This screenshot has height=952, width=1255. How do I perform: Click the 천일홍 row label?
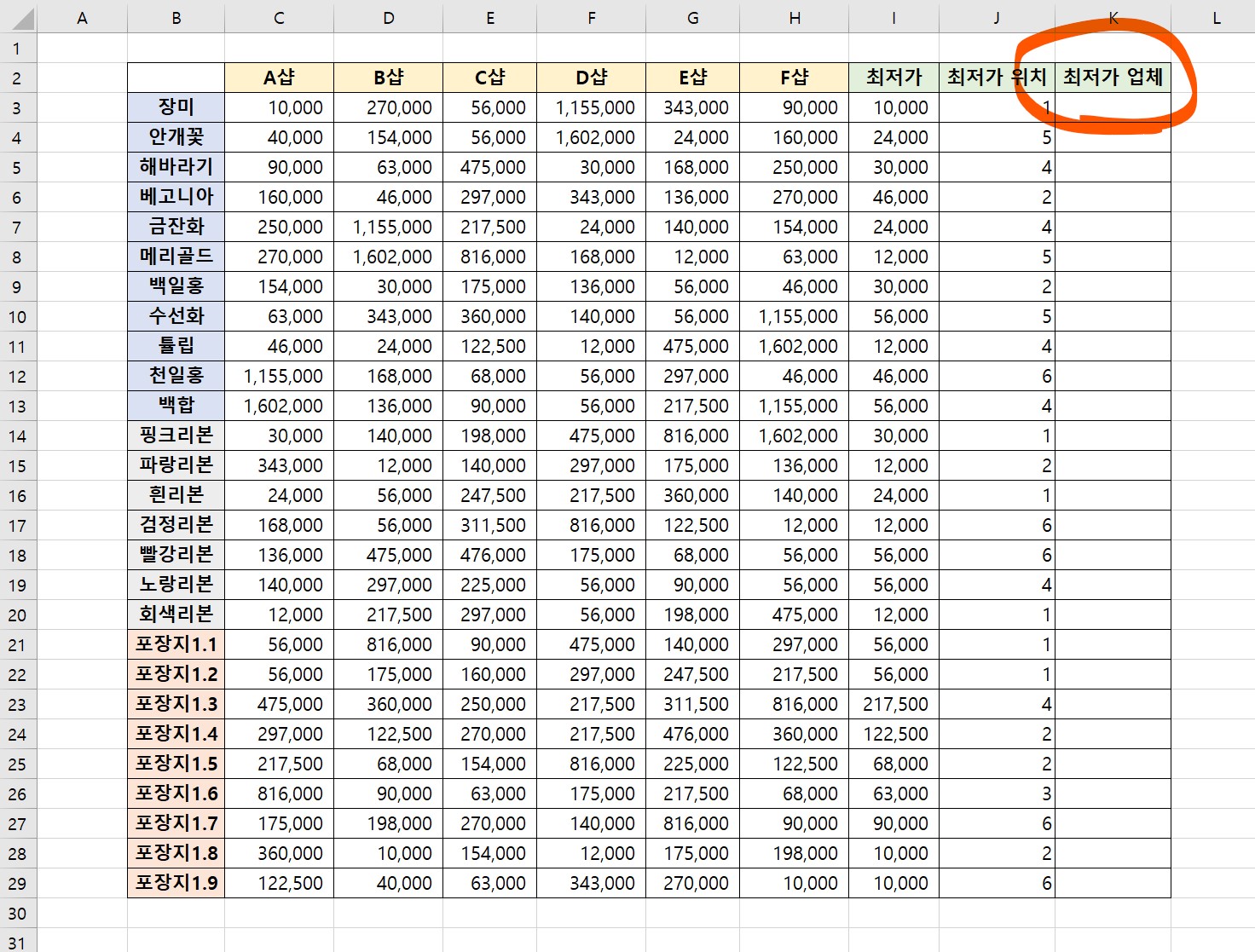176,376
